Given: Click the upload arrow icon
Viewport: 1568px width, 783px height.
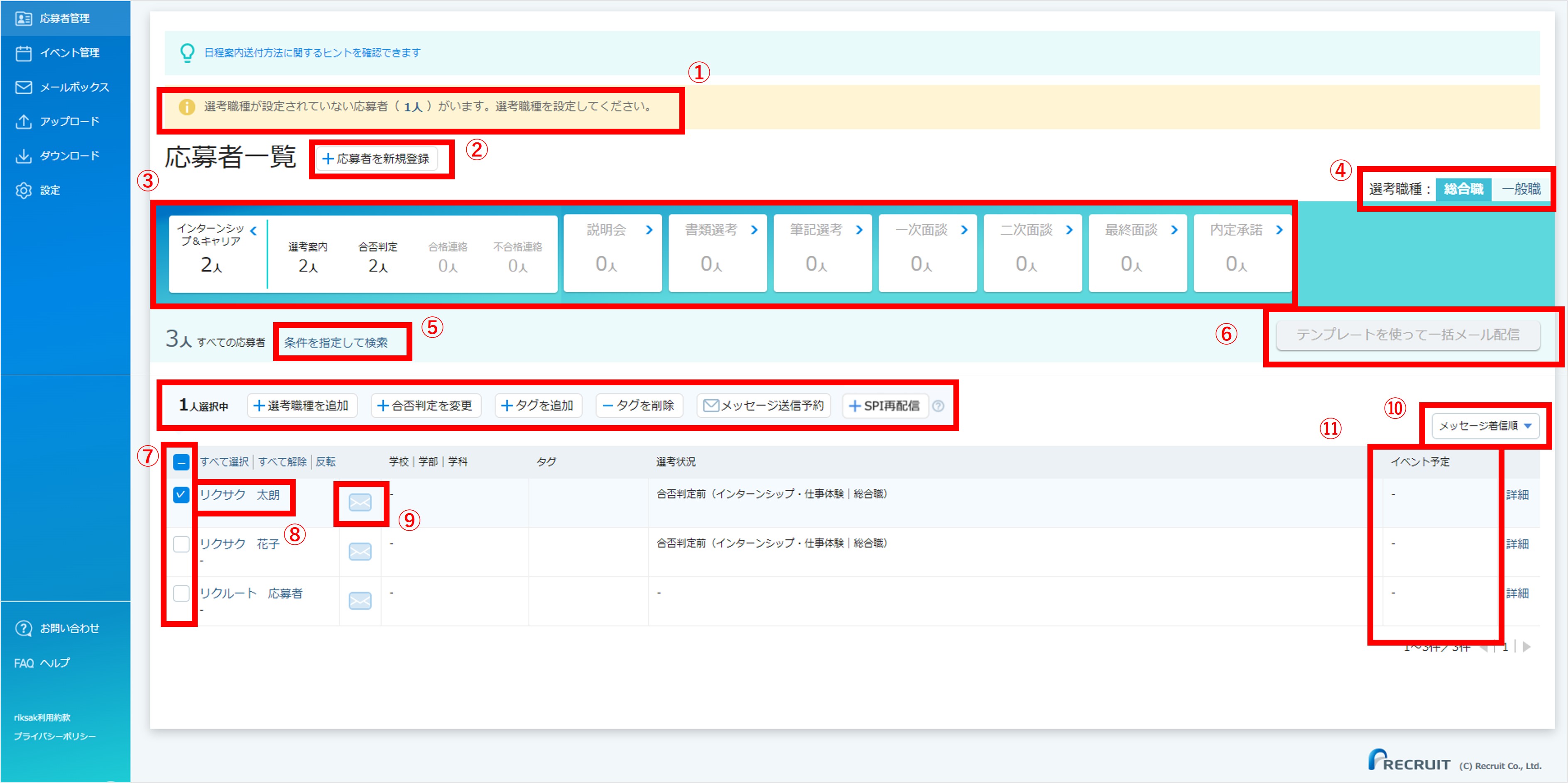Looking at the screenshot, I should click(24, 122).
